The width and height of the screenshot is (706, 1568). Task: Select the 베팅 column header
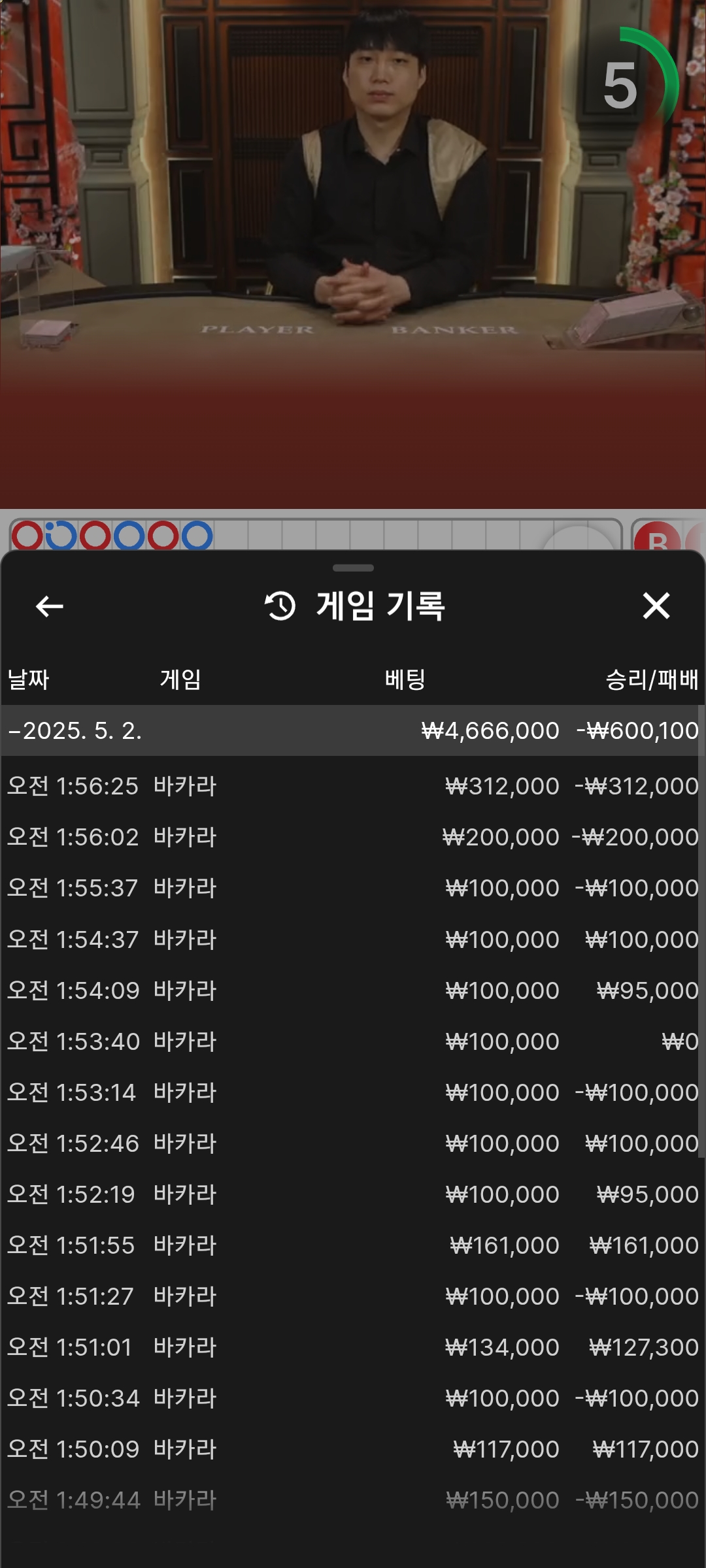tap(405, 679)
